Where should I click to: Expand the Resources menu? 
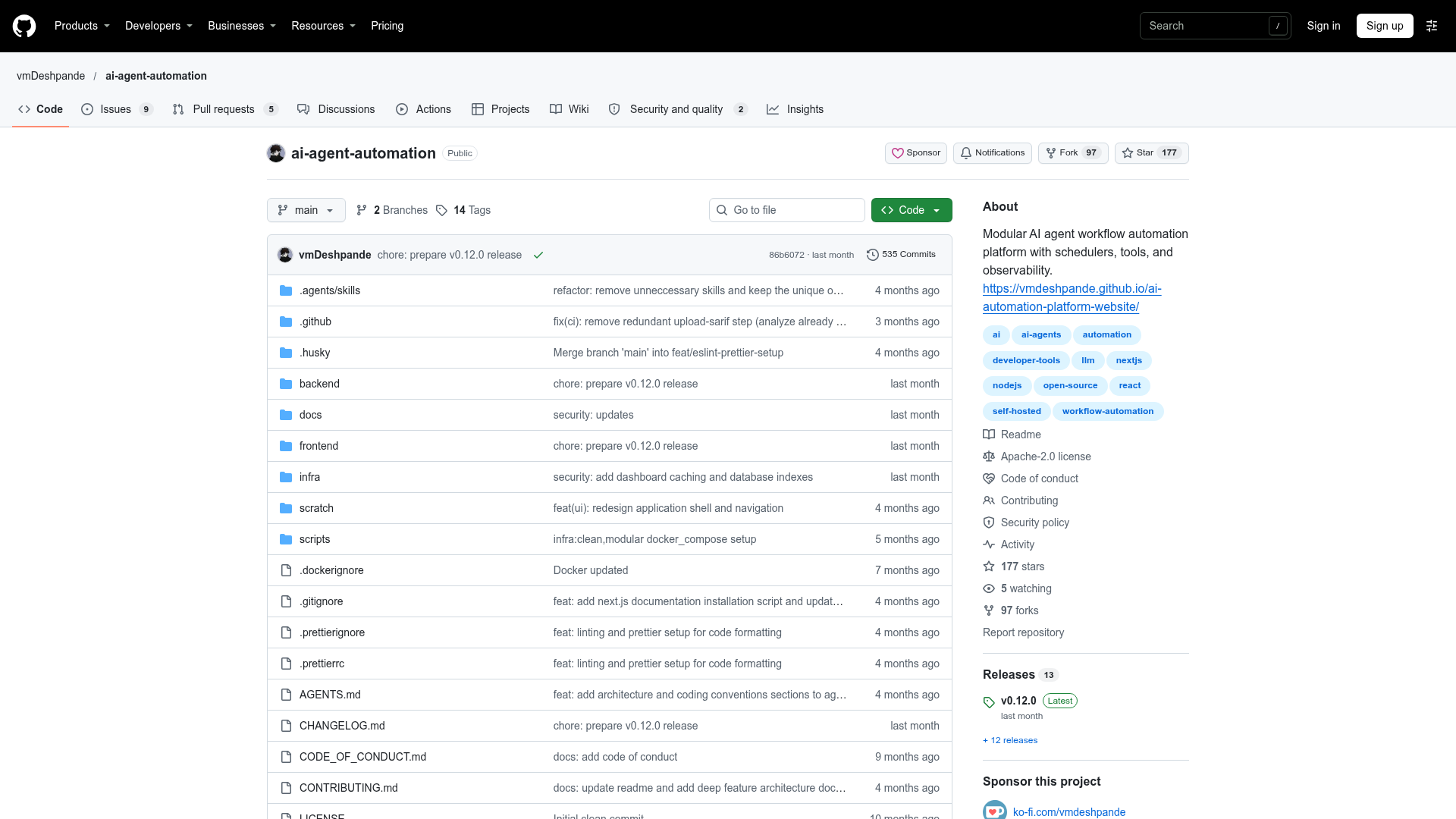click(323, 26)
